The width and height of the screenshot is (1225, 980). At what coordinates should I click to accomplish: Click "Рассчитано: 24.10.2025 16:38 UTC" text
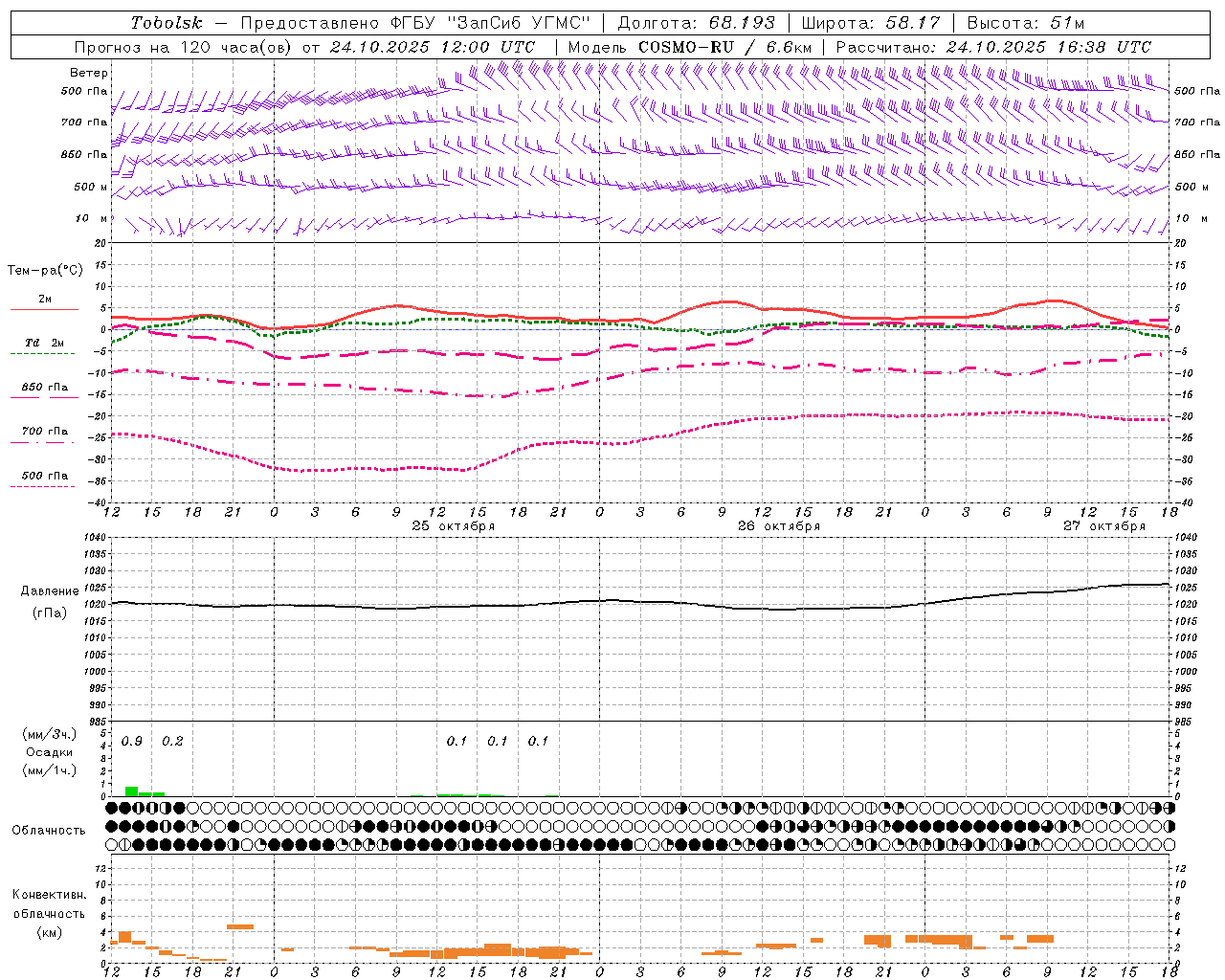pos(993,47)
